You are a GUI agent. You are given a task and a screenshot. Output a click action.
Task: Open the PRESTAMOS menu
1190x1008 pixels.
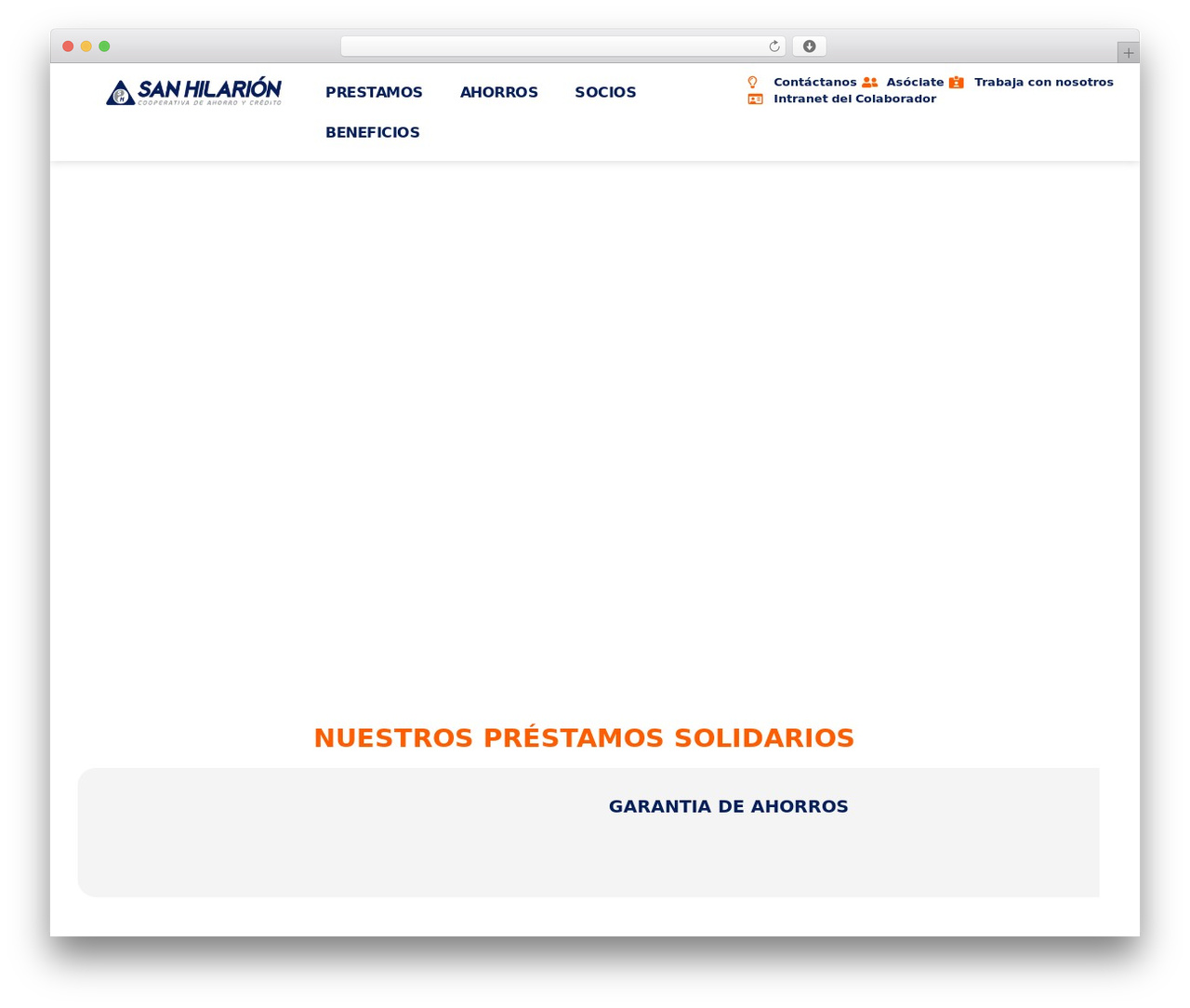pyautogui.click(x=374, y=92)
